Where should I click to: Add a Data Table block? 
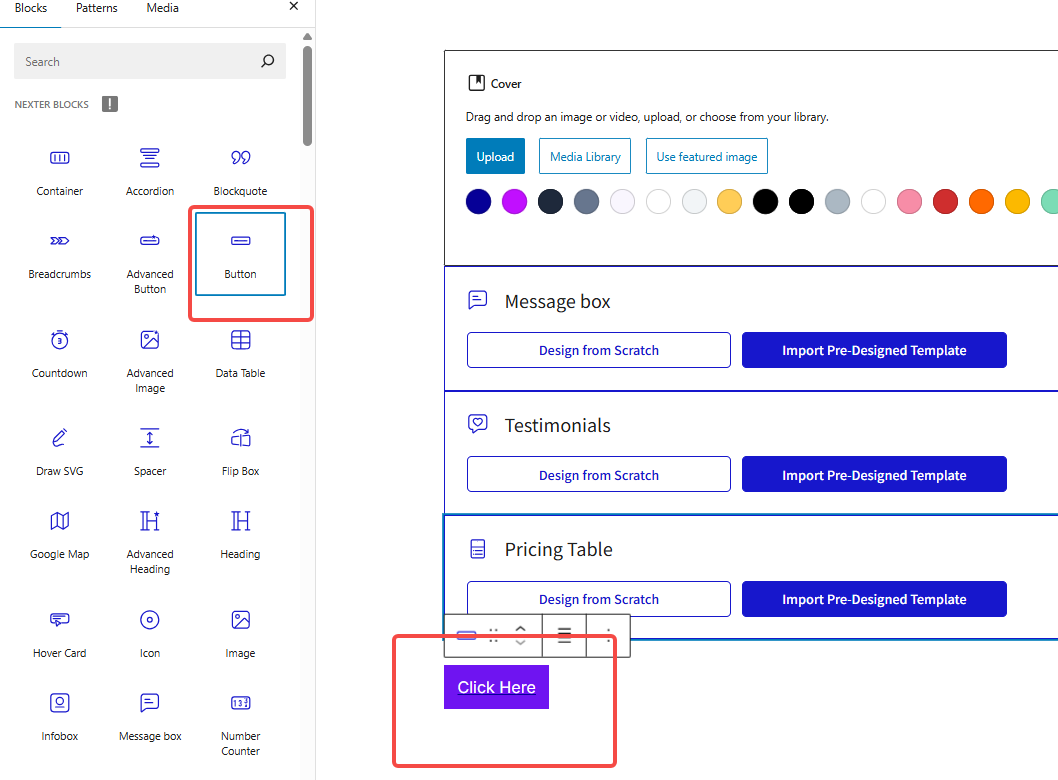pos(240,352)
